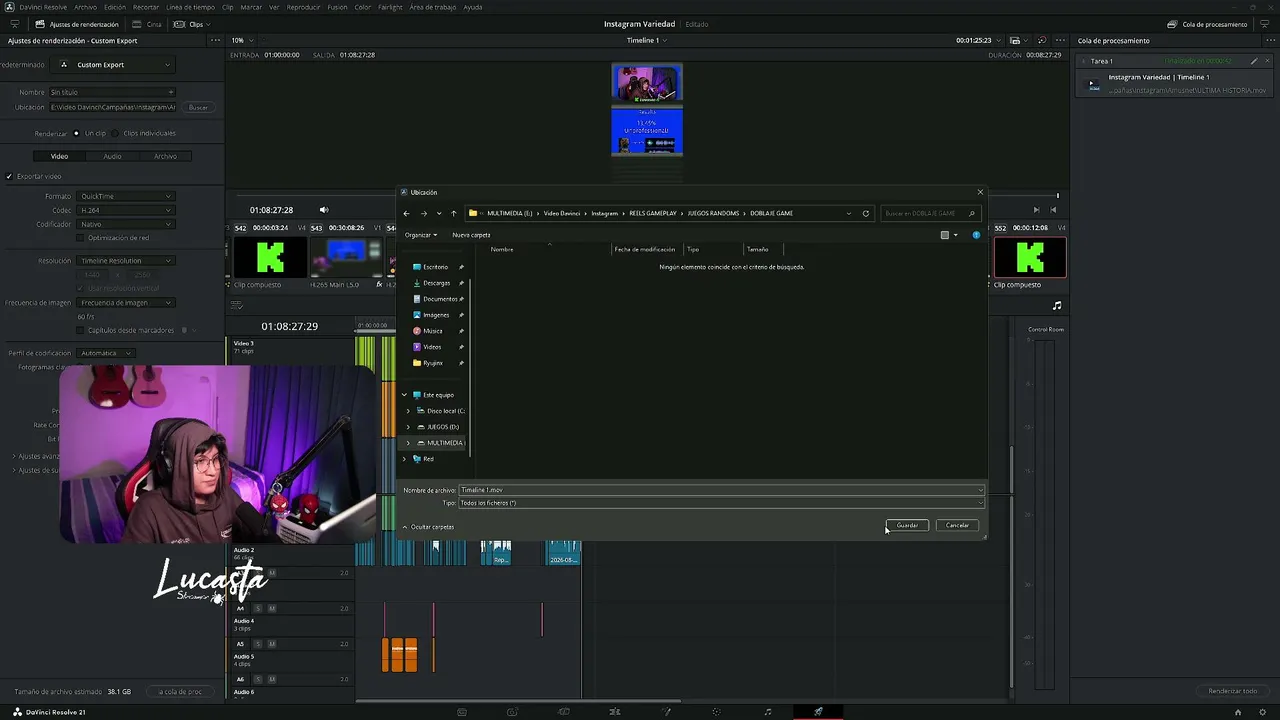Image resolution: width=1280 pixels, height=720 pixels.
Task: Click the Nombre de archivo field
Action: click(x=721, y=490)
